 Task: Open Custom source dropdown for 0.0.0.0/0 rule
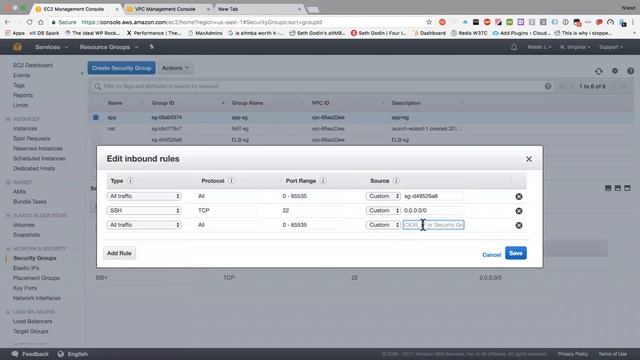[x=383, y=211]
